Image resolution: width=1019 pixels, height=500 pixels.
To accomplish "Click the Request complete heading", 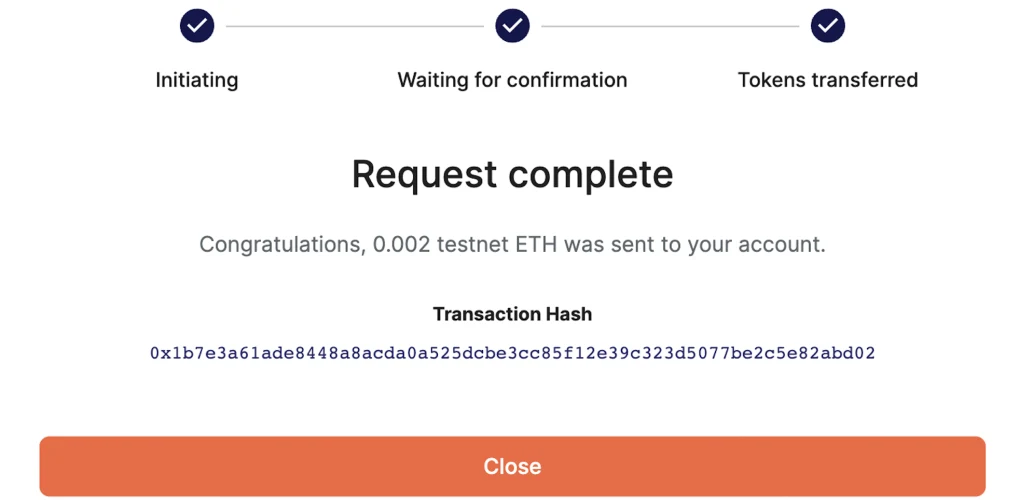I will click(x=512, y=174).
